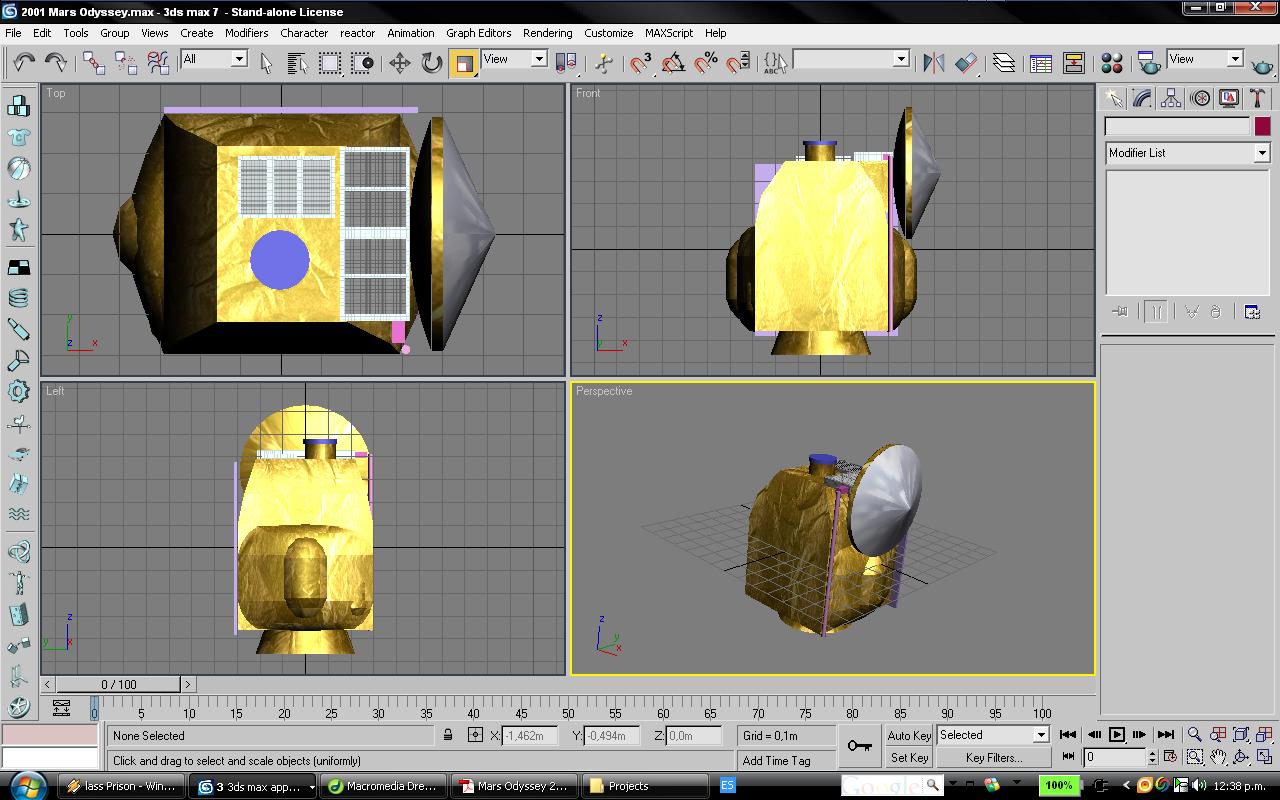
Task: Click the Set Keys large key button
Action: point(859,746)
